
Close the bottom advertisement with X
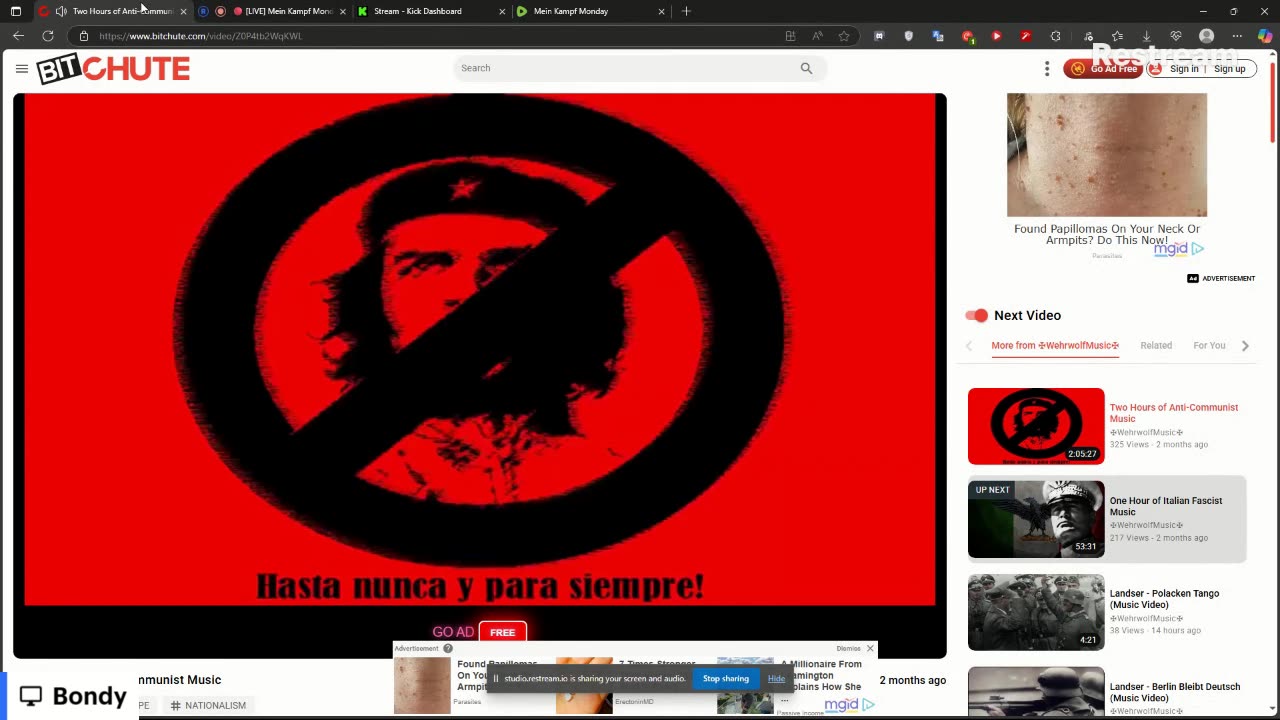[x=870, y=648]
